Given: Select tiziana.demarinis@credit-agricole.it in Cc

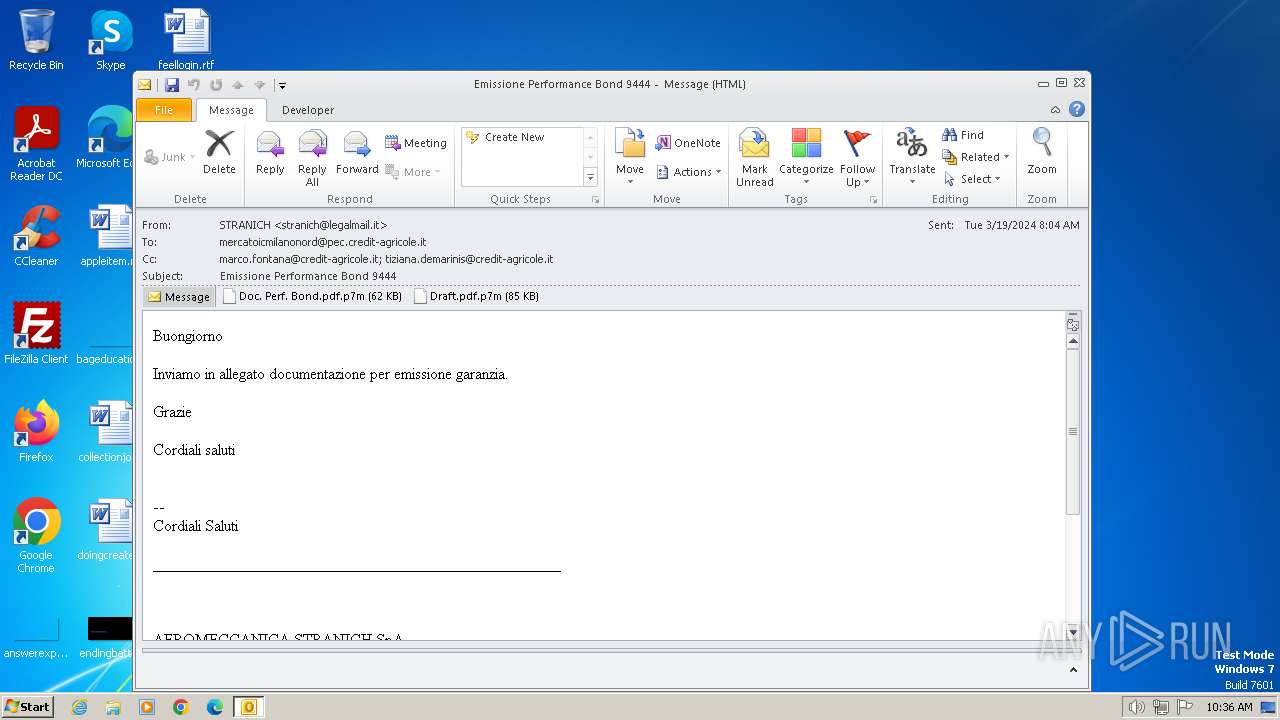Looking at the screenshot, I should click(x=469, y=259).
